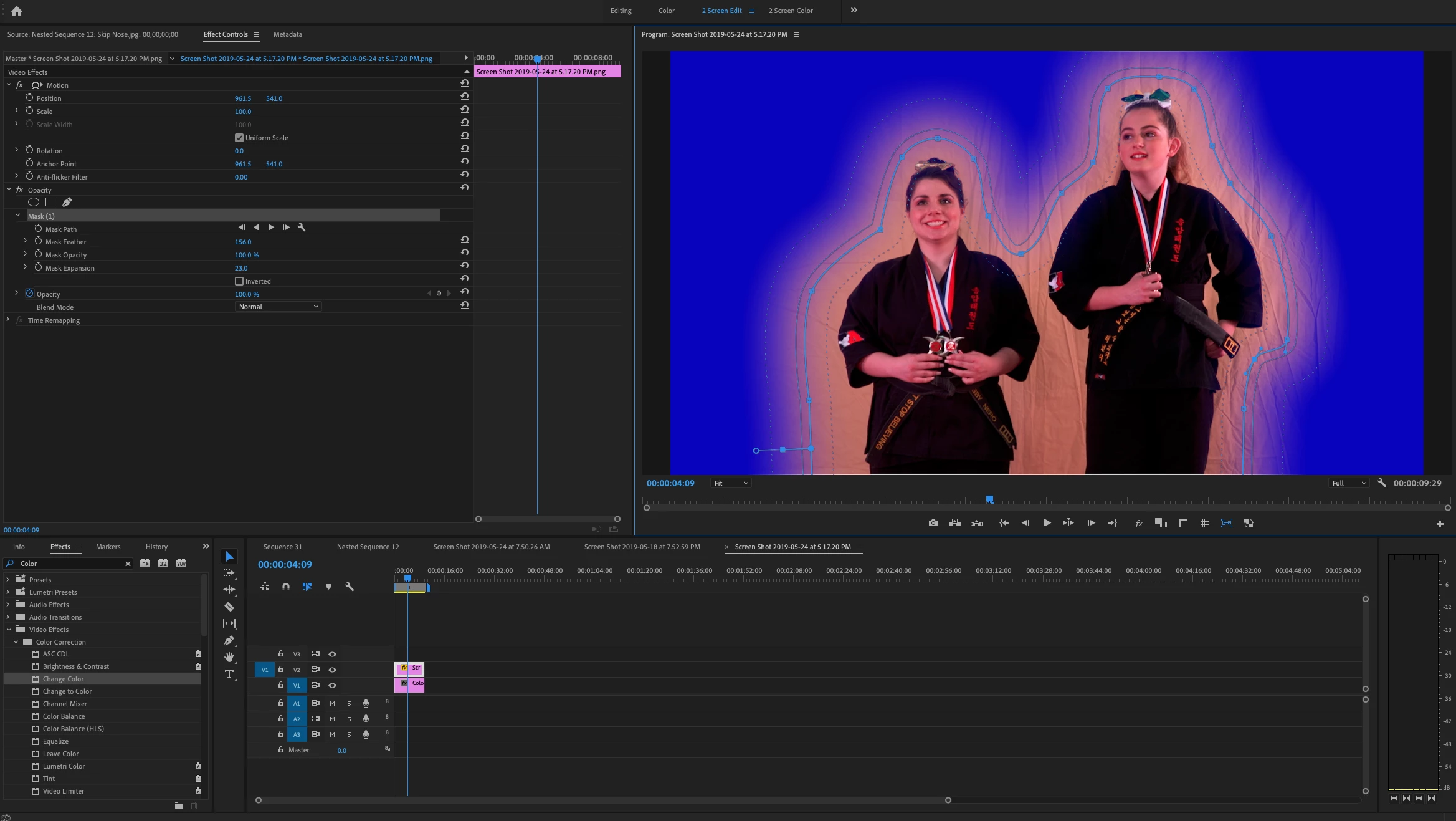This screenshot has height=821, width=1456.
Task: Select the Hand tool
Action: click(229, 657)
